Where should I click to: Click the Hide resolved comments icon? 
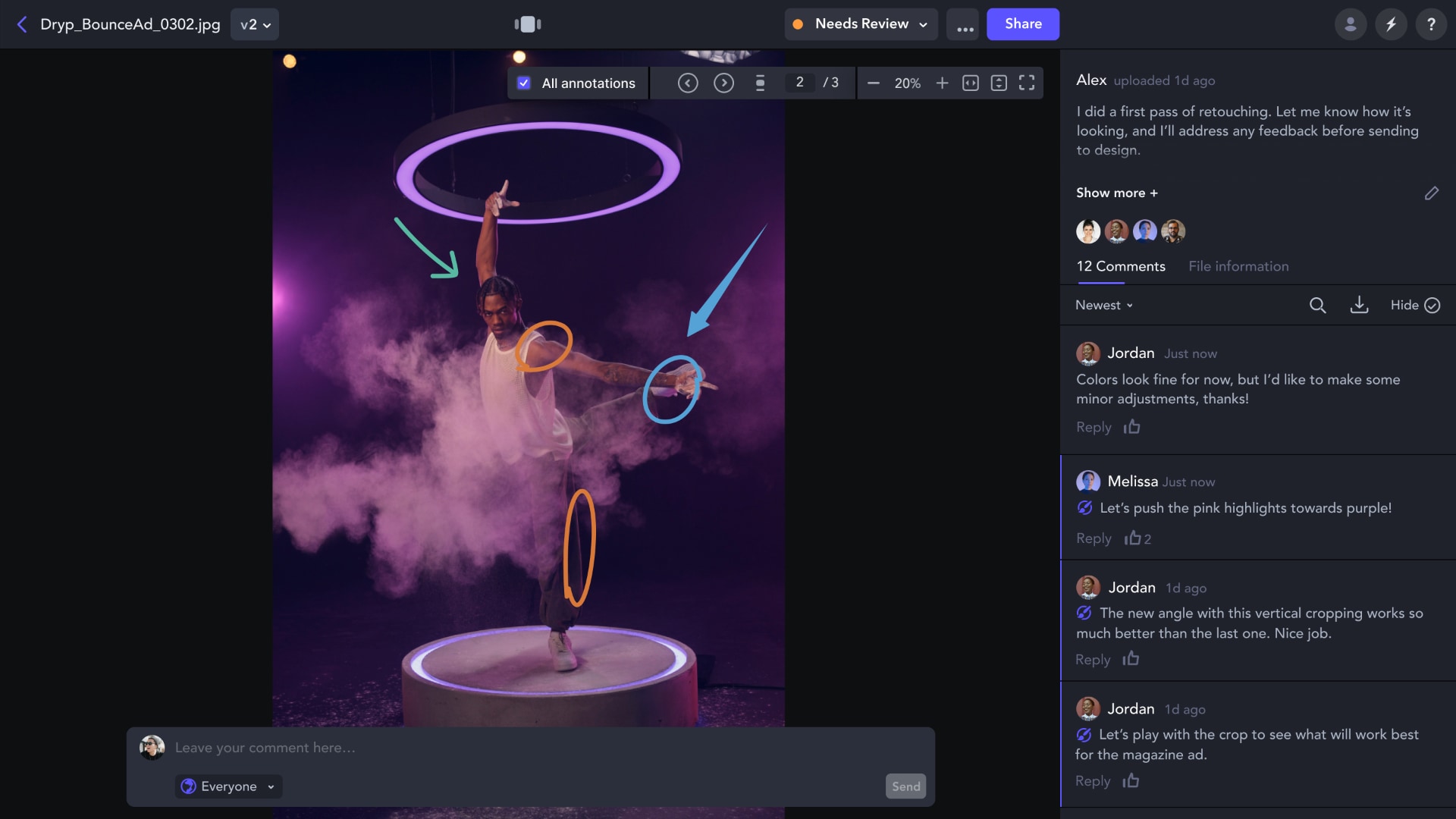point(1432,305)
